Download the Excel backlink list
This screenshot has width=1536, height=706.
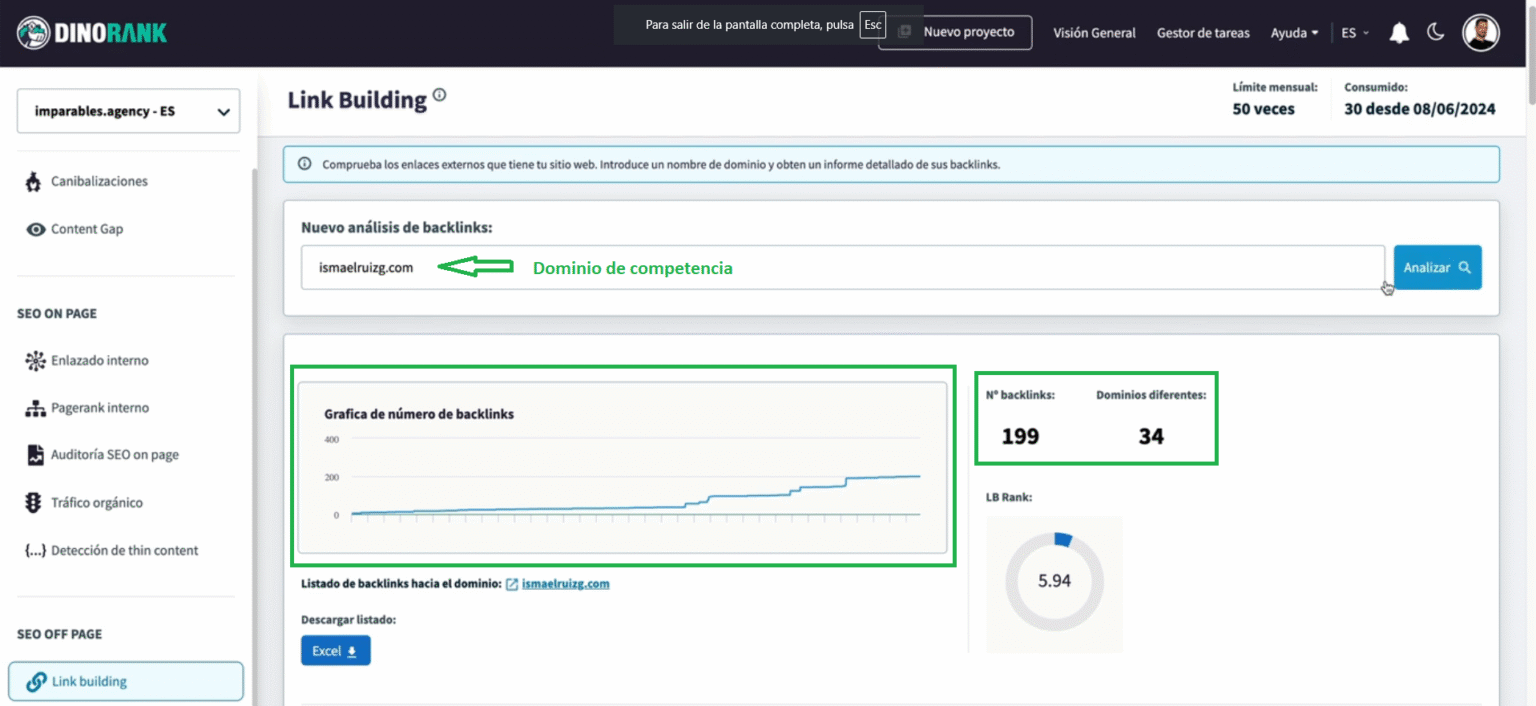click(x=335, y=651)
